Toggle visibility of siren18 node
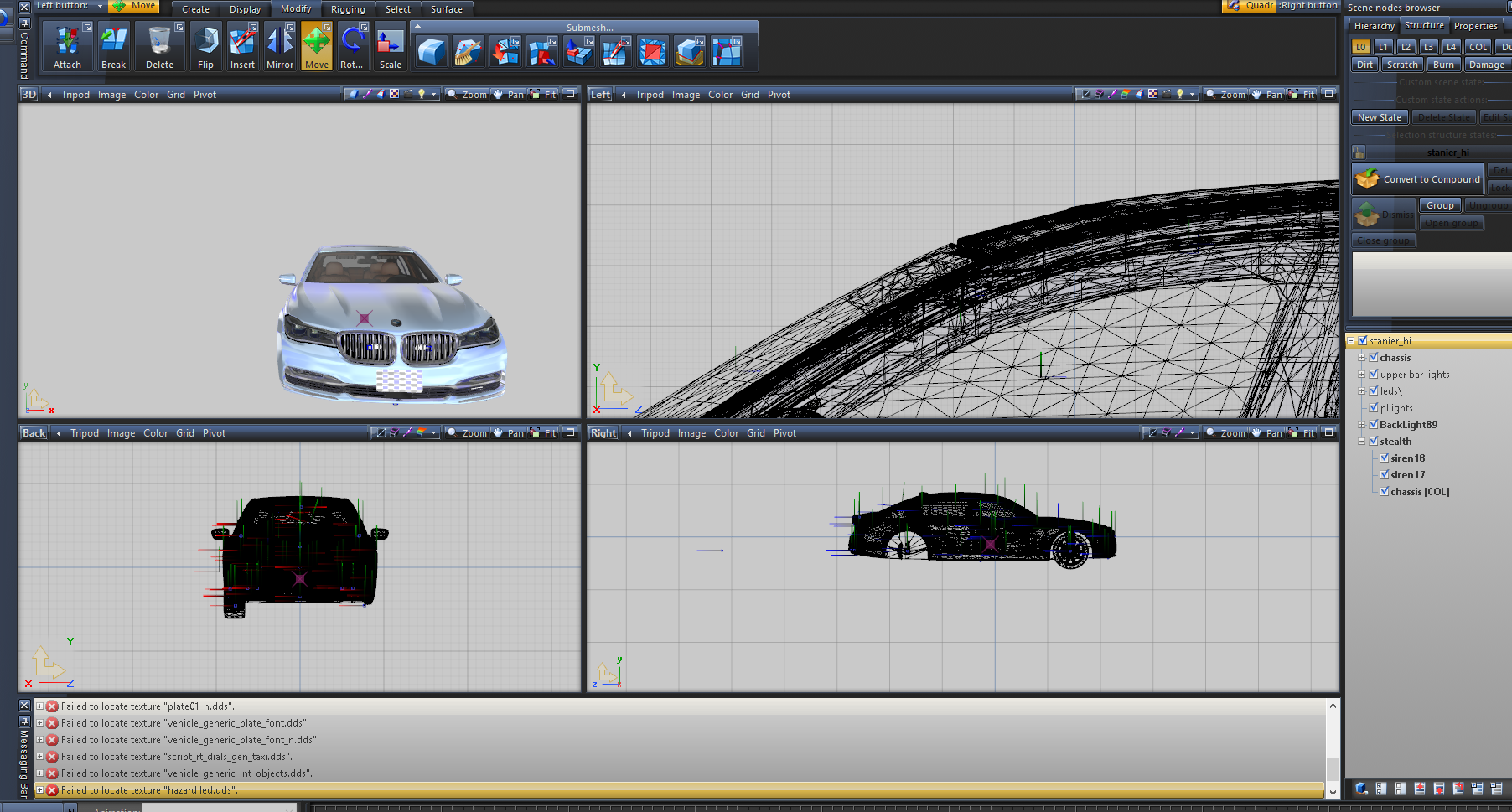 pyautogui.click(x=1385, y=458)
